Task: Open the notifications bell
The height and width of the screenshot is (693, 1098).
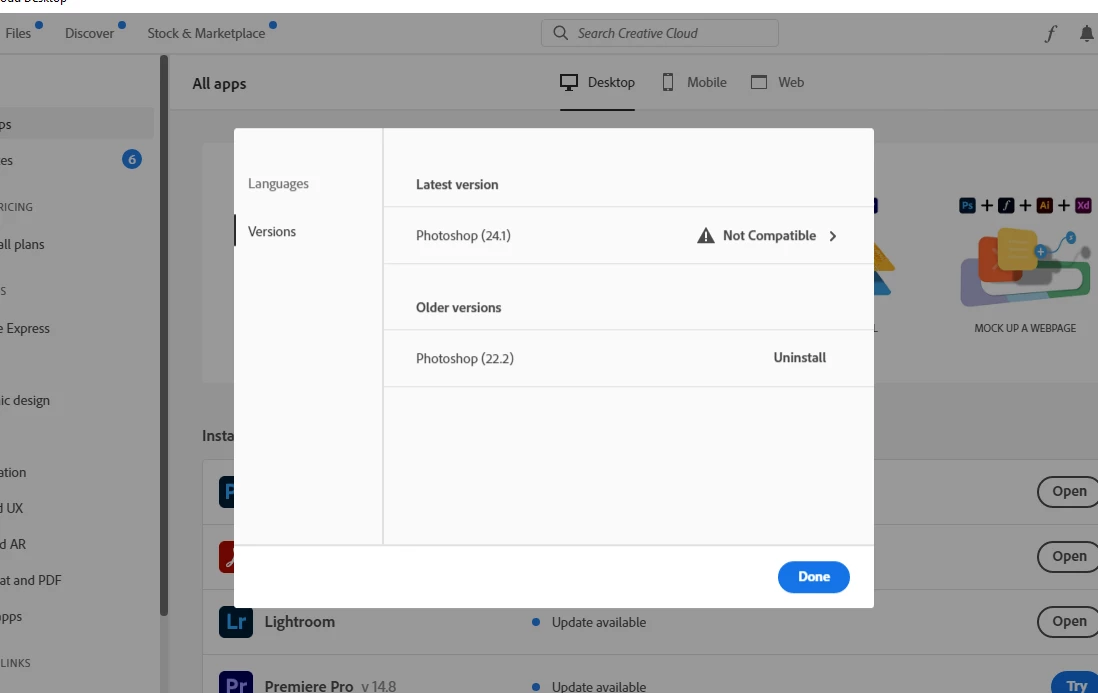Action: [x=1087, y=33]
